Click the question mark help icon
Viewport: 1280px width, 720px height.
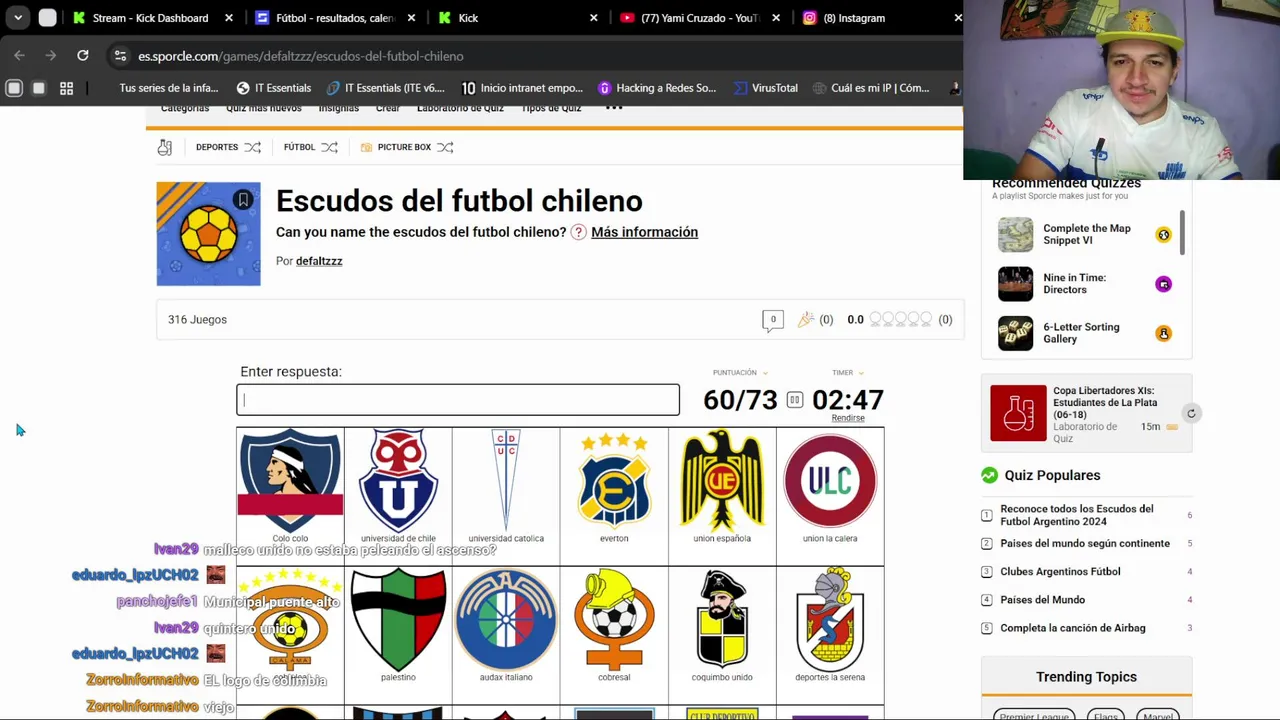pos(578,232)
